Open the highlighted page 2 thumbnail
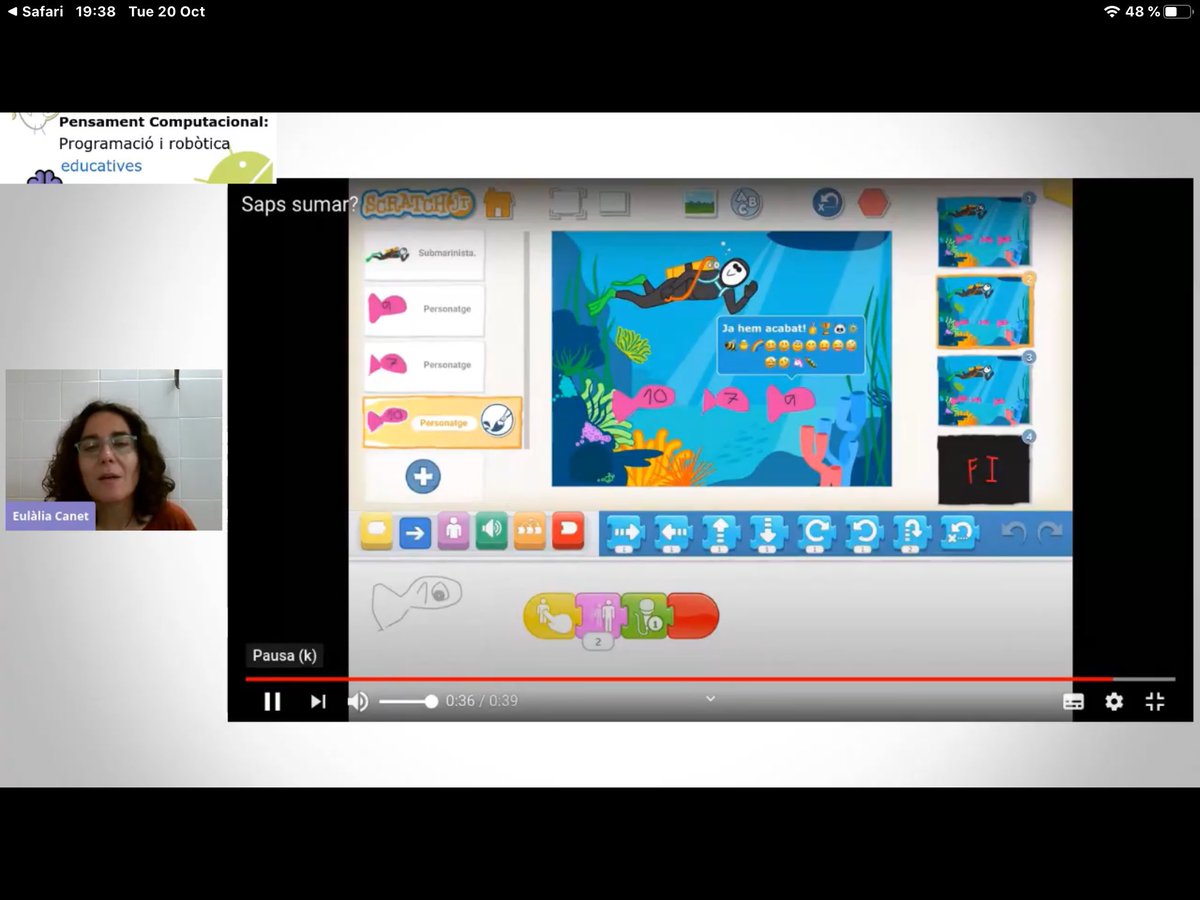Viewport: 1200px width, 900px height. (x=984, y=311)
